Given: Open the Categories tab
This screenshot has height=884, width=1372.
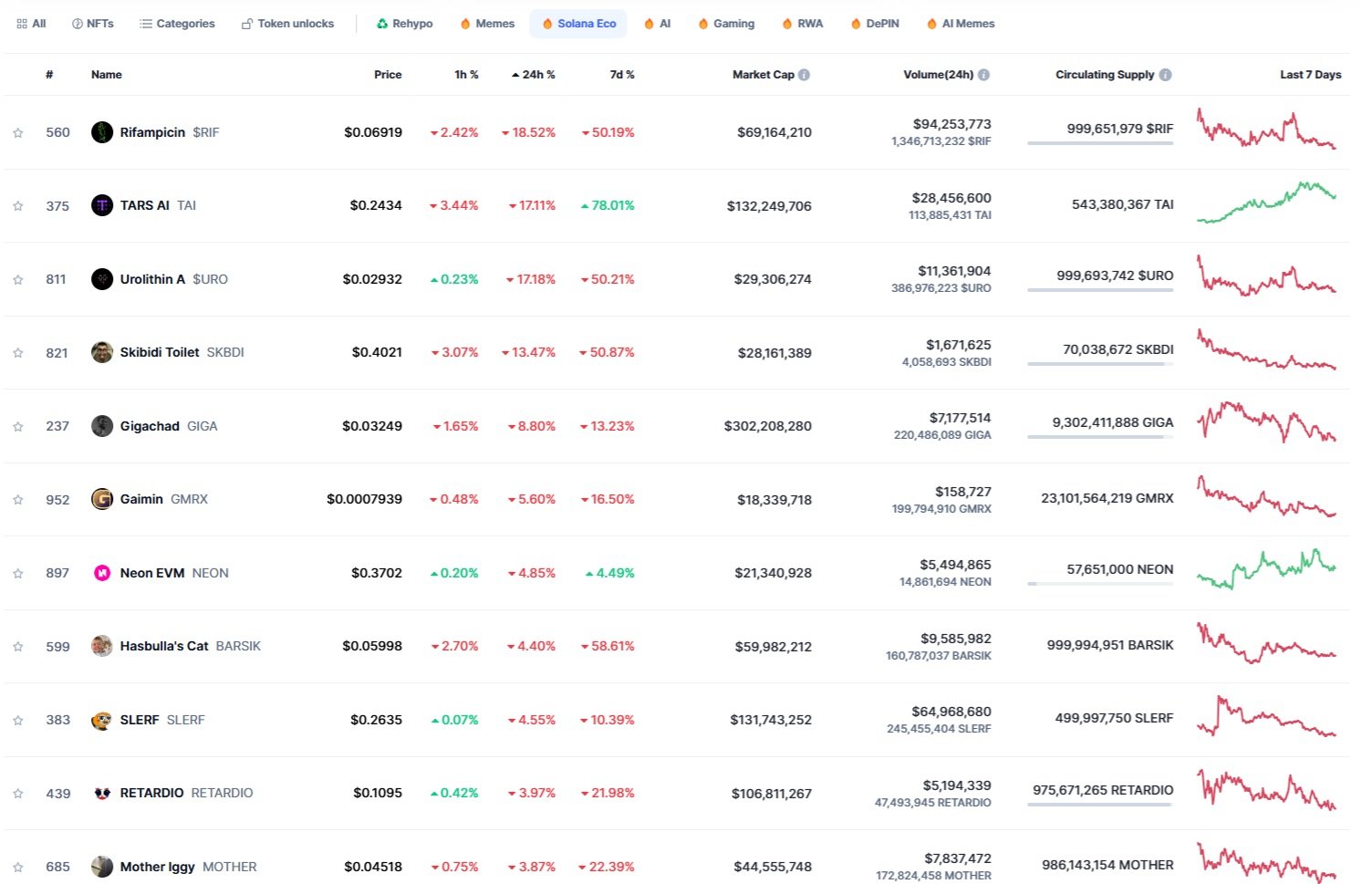Looking at the screenshot, I should coord(177,24).
